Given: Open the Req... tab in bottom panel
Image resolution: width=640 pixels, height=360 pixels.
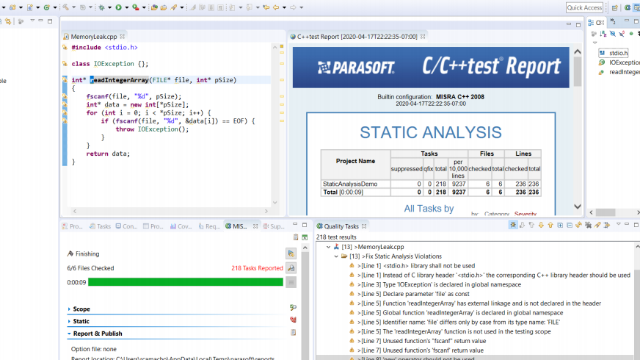Looking at the screenshot, I should pyautogui.click(x=209, y=226).
